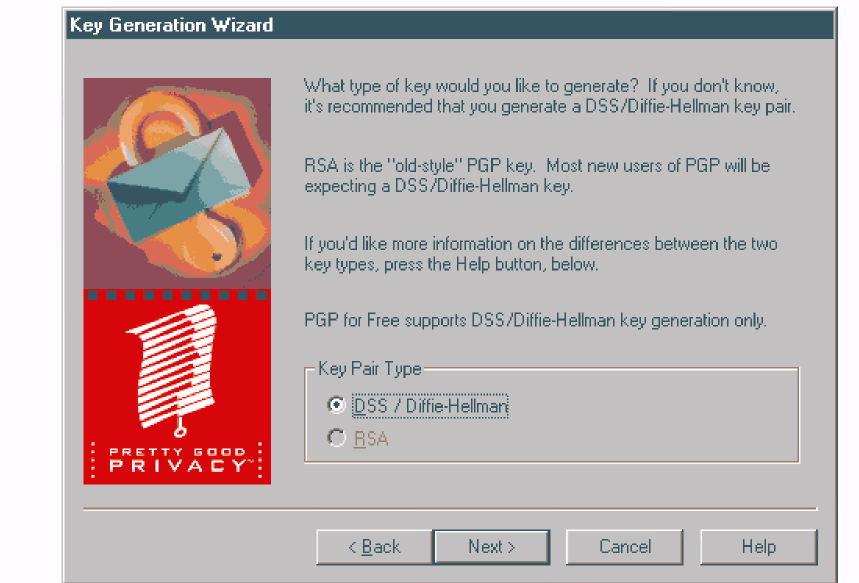The image size is (859, 583).
Task: Click the 'What type of key' question text
Action: (x=471, y=86)
